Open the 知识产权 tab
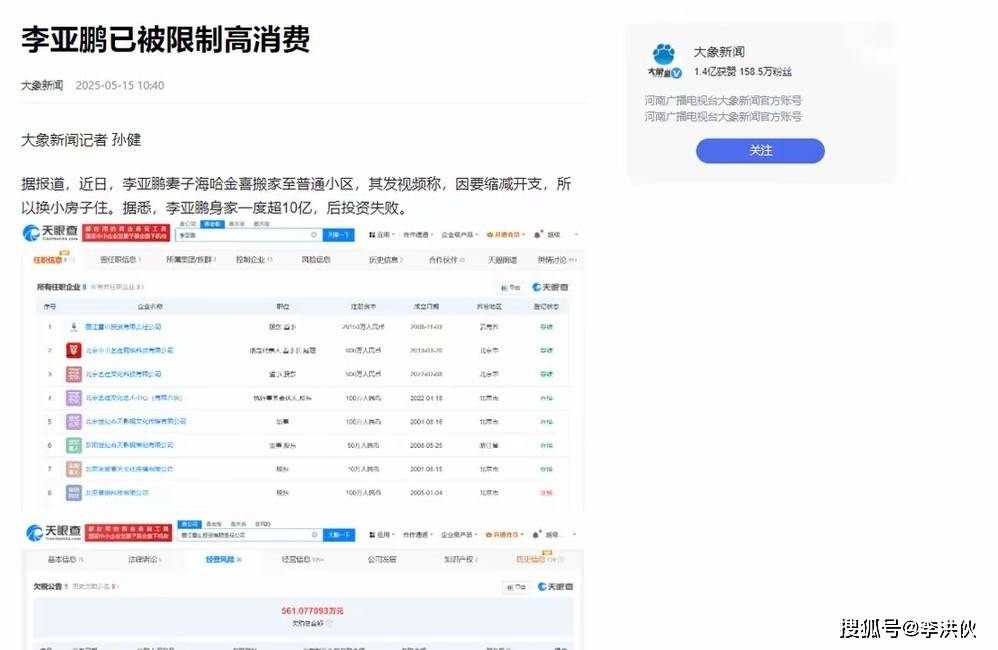This screenshot has height=650, width=998. (461, 559)
